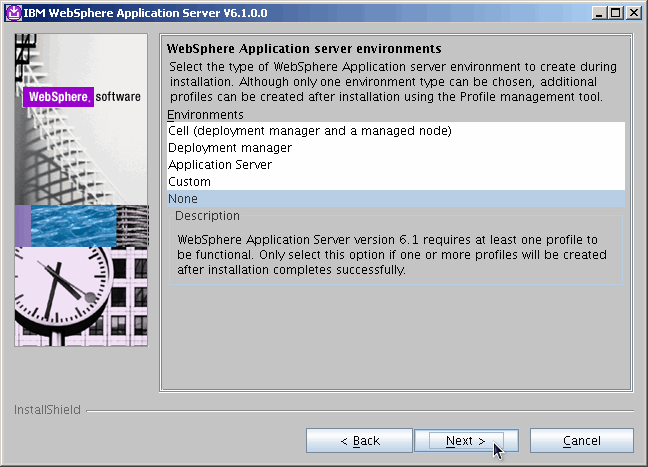
Task: Click the WebSphere Application server environments heading
Action: tap(304, 49)
